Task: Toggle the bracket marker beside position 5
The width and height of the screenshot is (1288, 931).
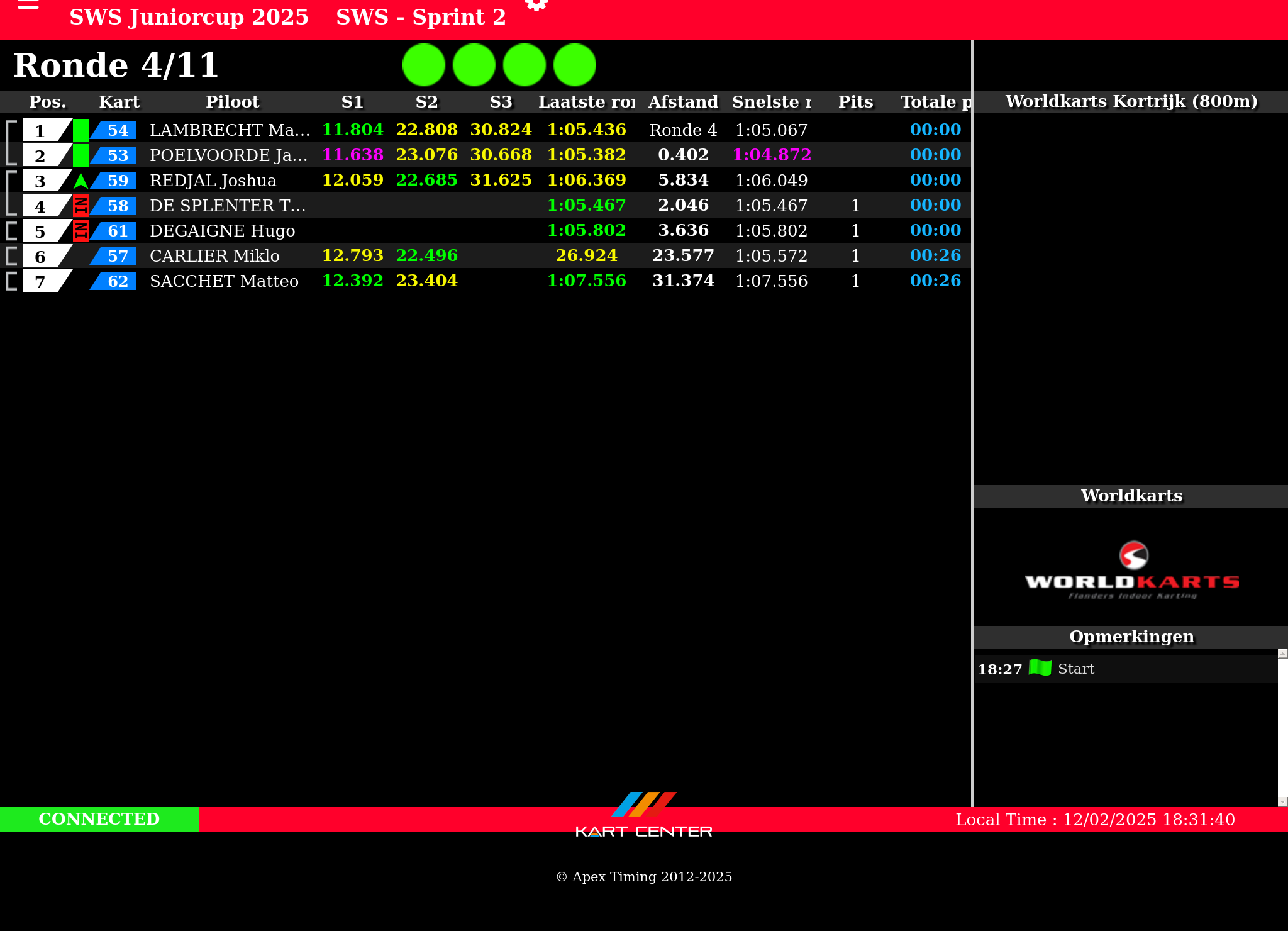Action: click(x=11, y=231)
